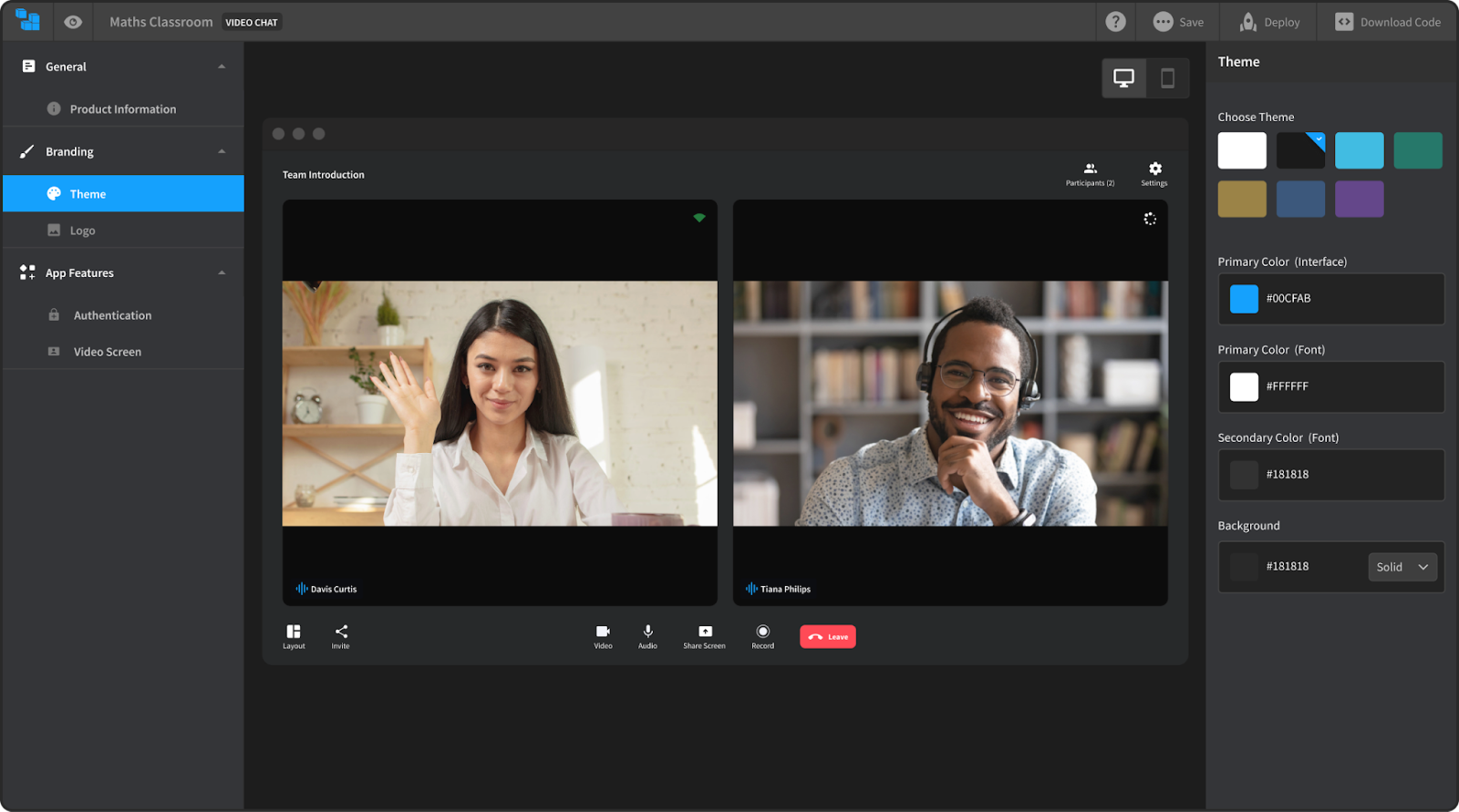Open the help question mark icon
1459x812 pixels.
click(1115, 22)
